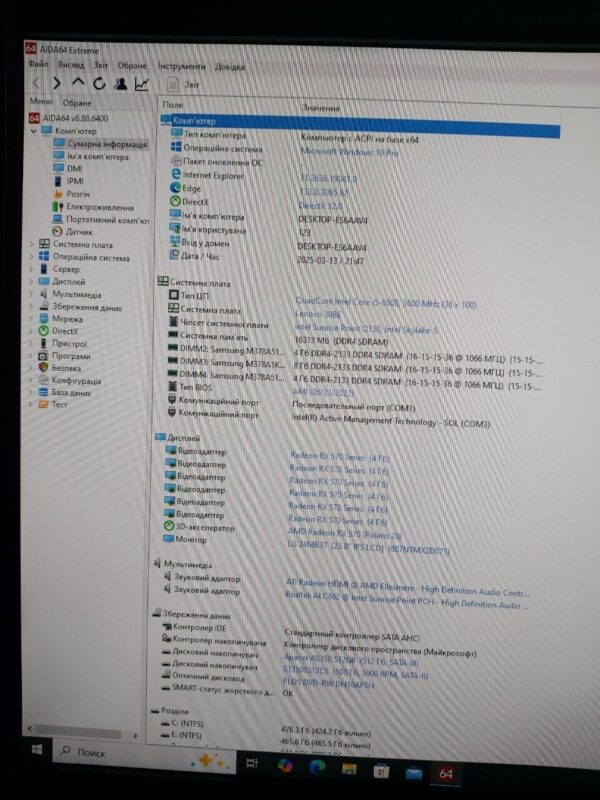The image size is (600, 800).
Task: Open the Обране menu
Action: (x=132, y=66)
